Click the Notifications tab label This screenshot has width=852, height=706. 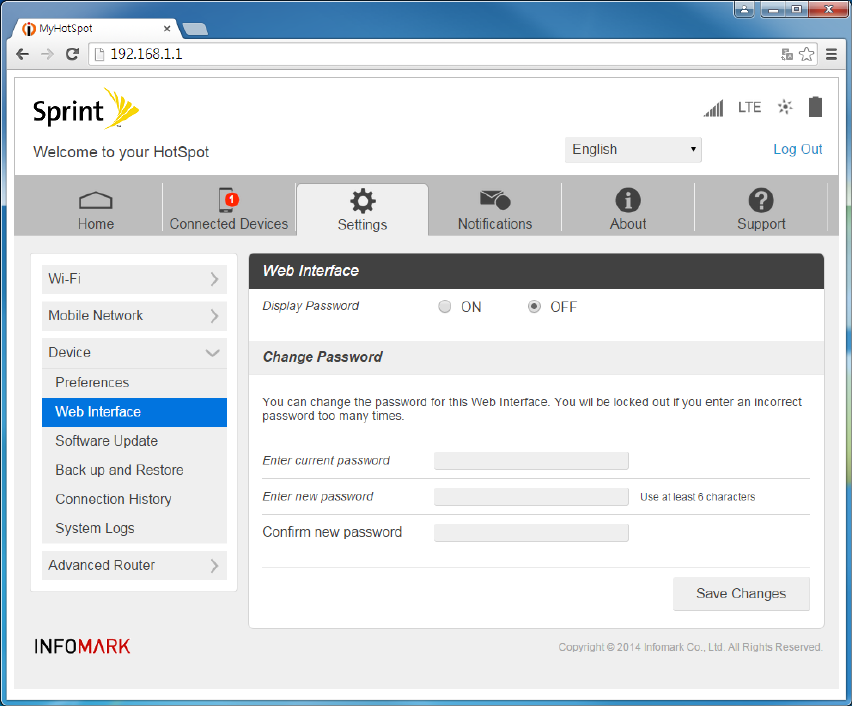pos(495,224)
